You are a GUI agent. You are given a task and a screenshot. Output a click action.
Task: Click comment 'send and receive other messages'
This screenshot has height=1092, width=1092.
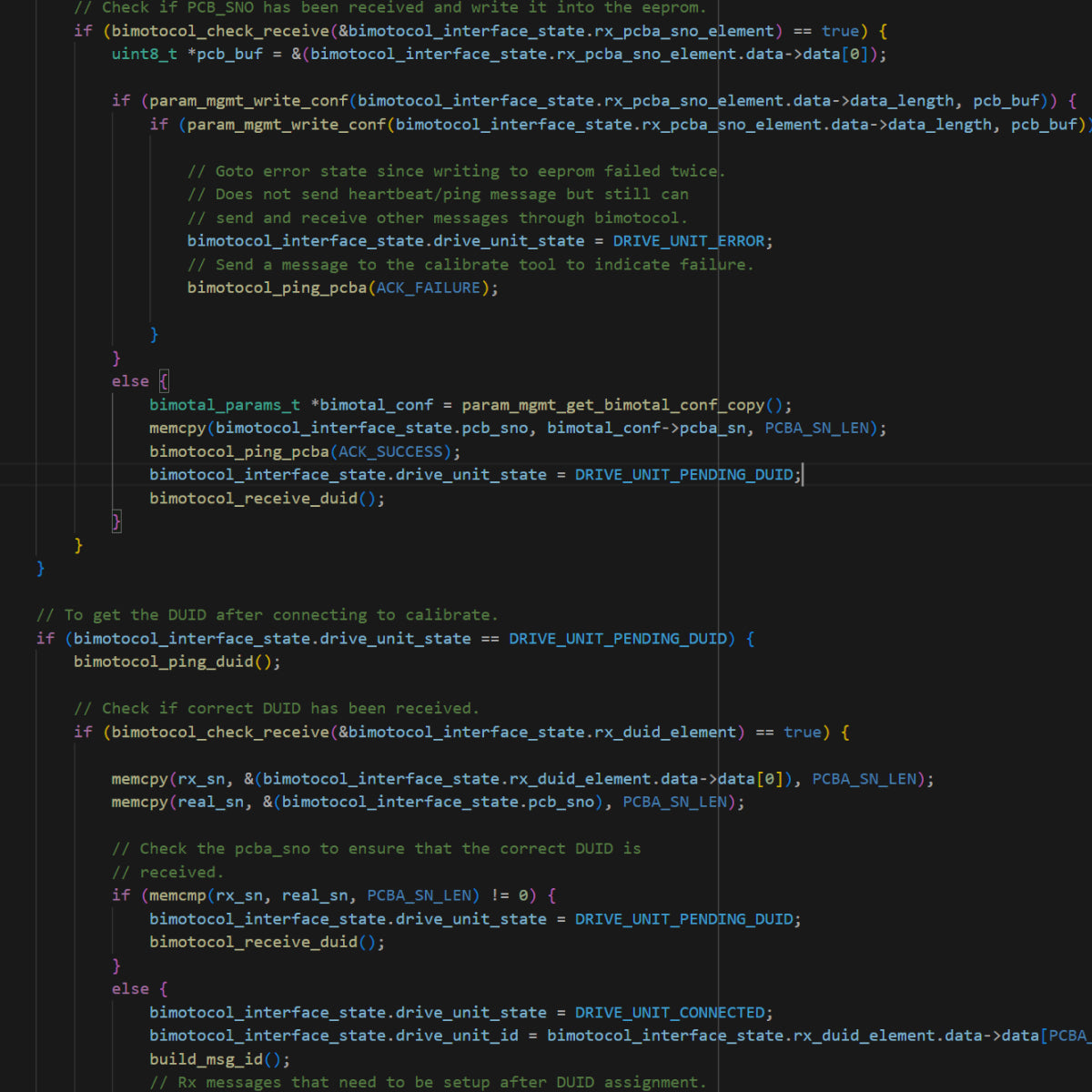pyautogui.click(x=438, y=217)
